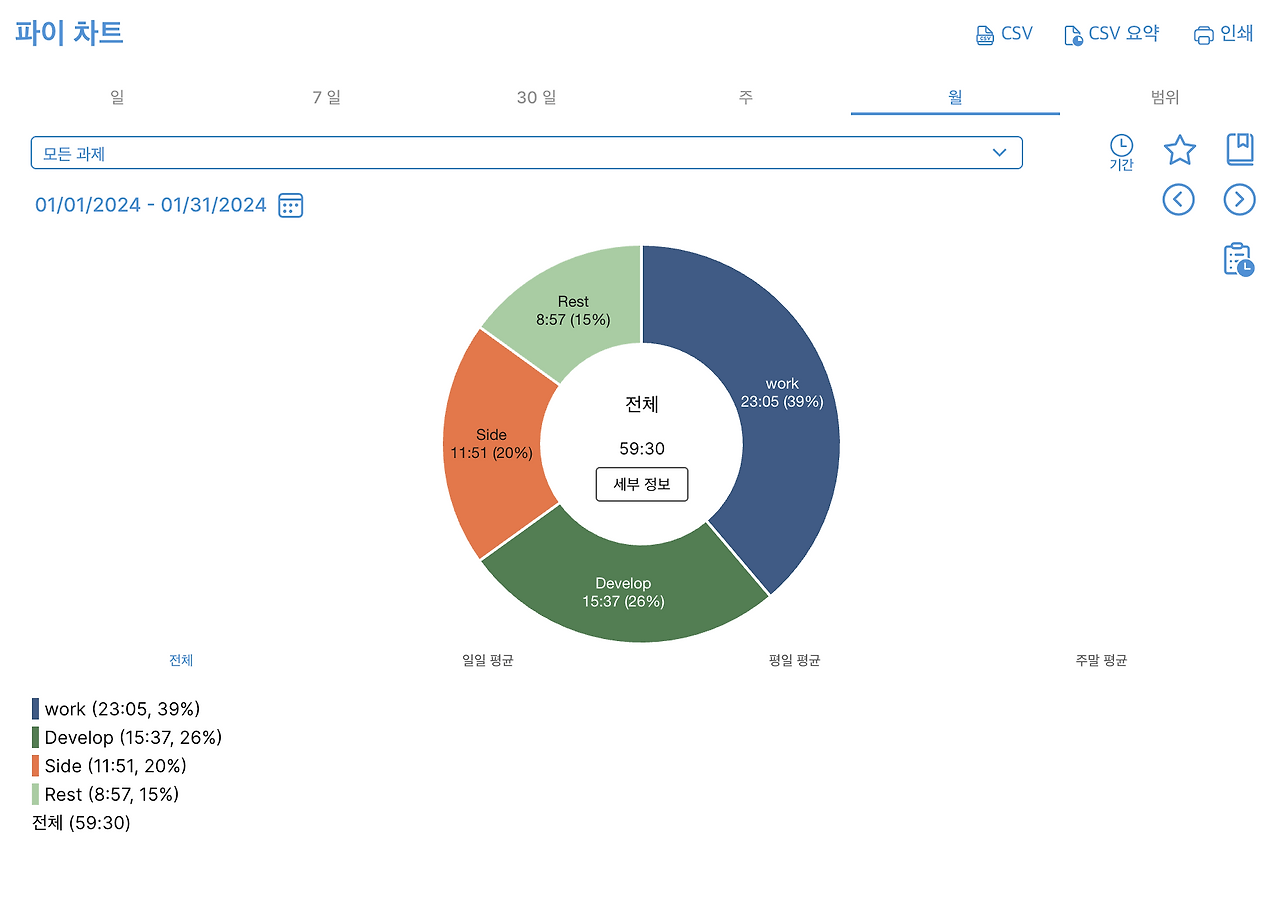Open the CSV 요약 summary export
The height and width of the screenshot is (909, 1280).
(1111, 34)
